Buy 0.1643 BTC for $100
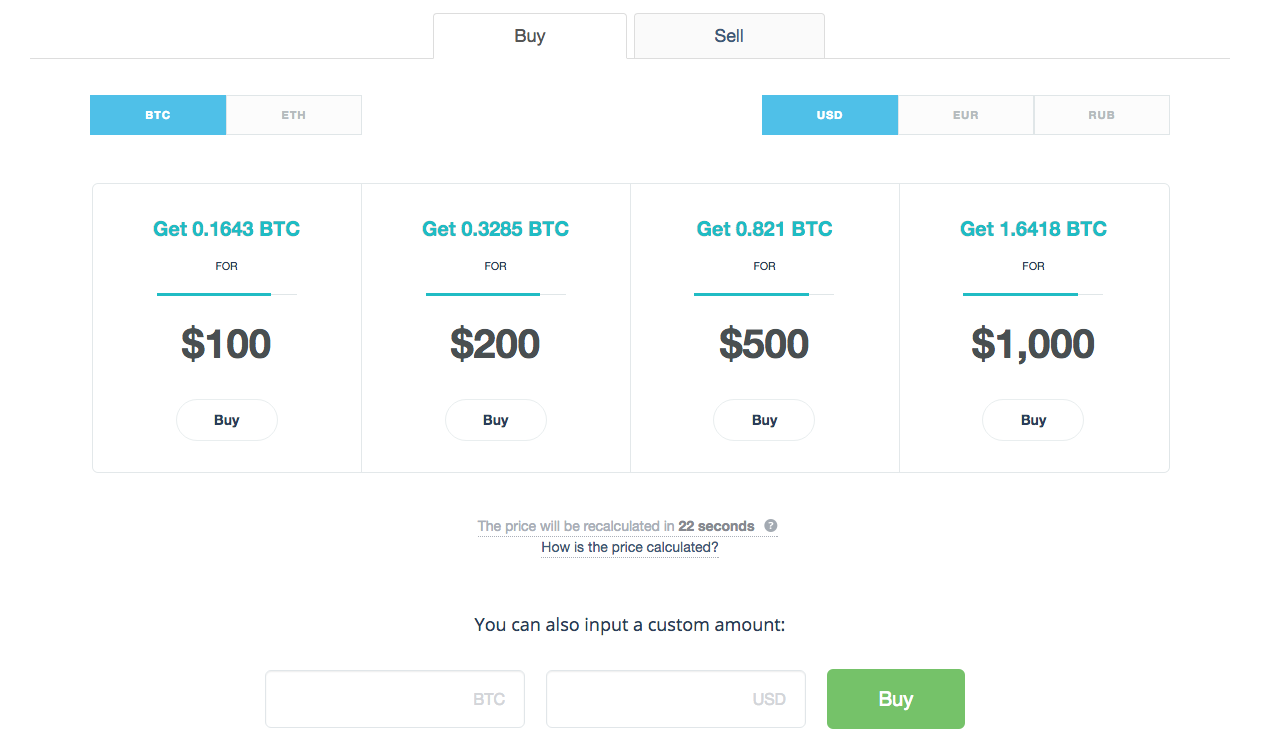Image resolution: width=1266 pixels, height=742 pixels. coord(227,420)
